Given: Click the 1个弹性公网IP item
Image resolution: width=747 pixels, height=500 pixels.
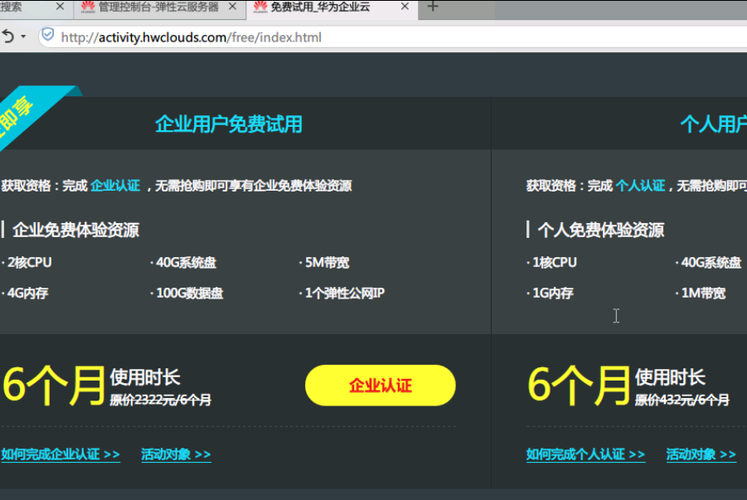Looking at the screenshot, I should click(x=342, y=293).
